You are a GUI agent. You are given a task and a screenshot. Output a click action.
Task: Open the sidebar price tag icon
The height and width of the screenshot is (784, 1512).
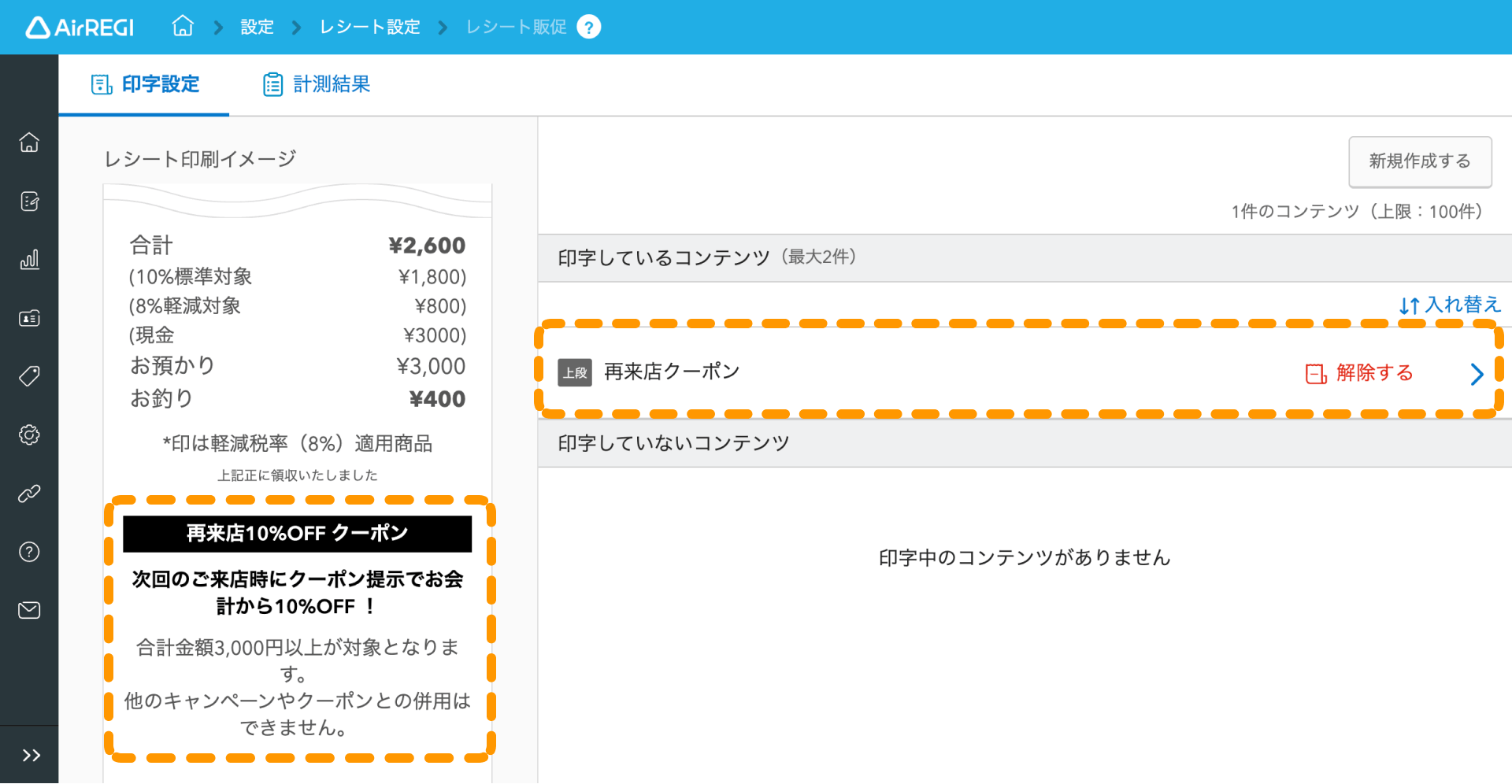29,376
